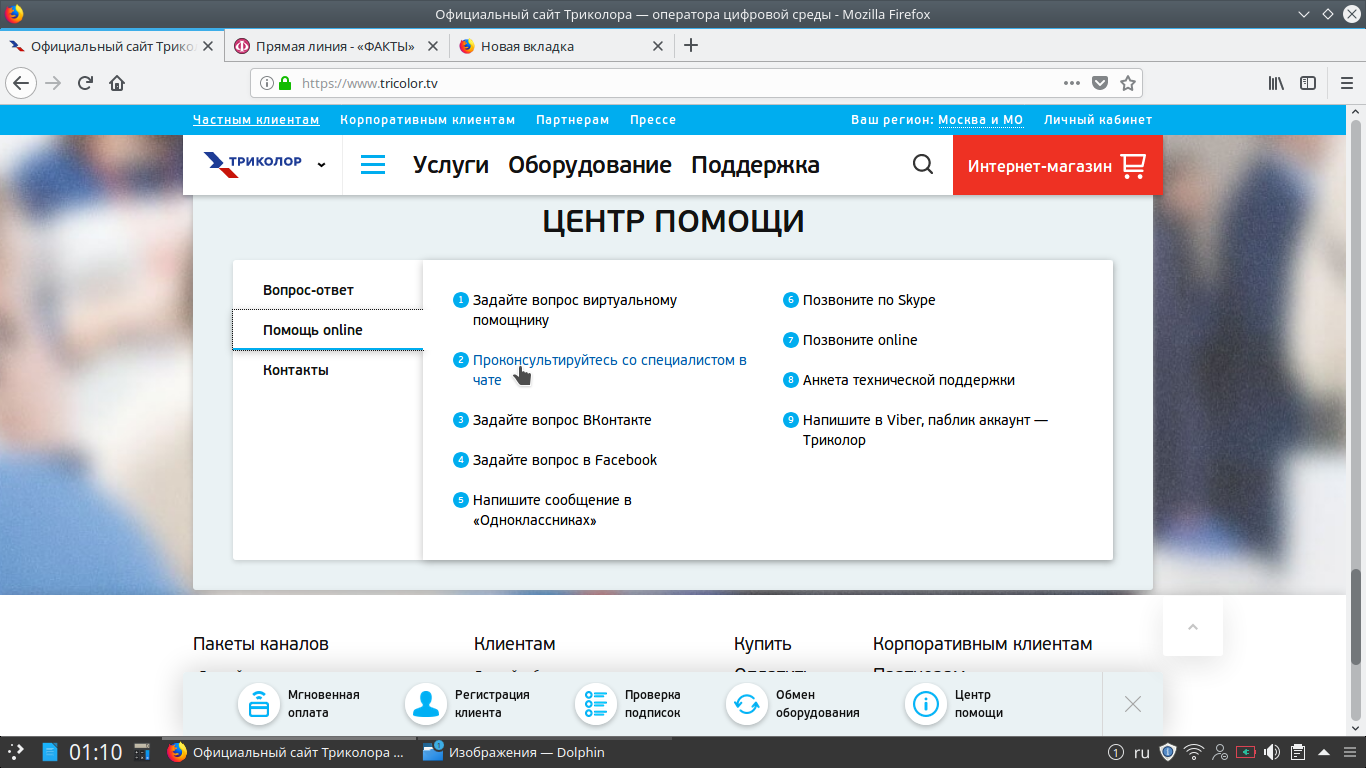Switch to the Вопрос-ответ tab
Screen dimensions: 1366x768
pos(308,290)
